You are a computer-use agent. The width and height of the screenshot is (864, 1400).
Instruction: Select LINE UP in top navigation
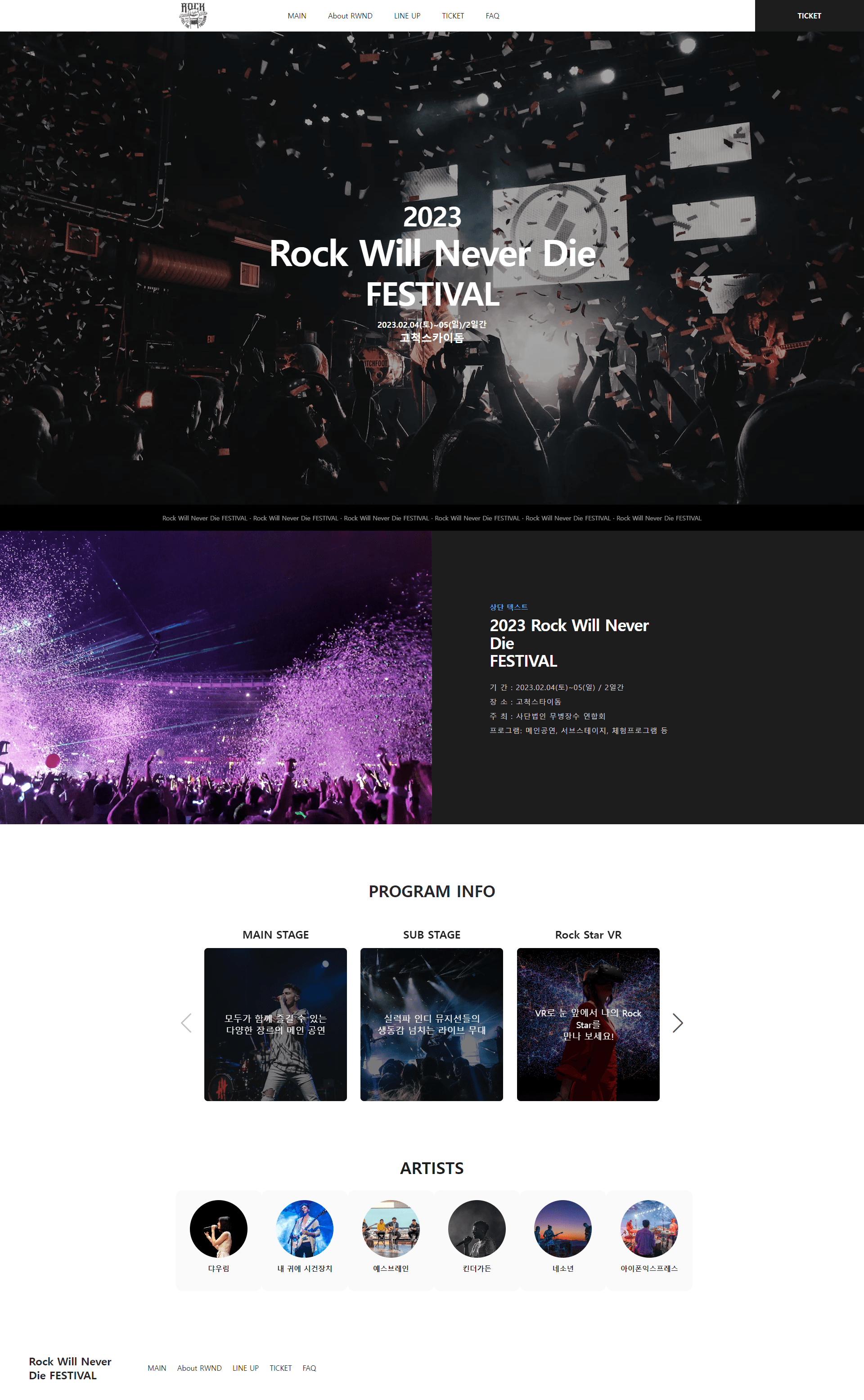point(407,16)
